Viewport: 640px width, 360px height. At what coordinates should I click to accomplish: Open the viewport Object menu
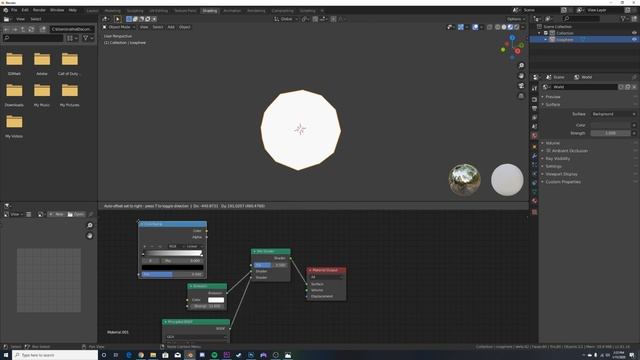click(x=184, y=27)
